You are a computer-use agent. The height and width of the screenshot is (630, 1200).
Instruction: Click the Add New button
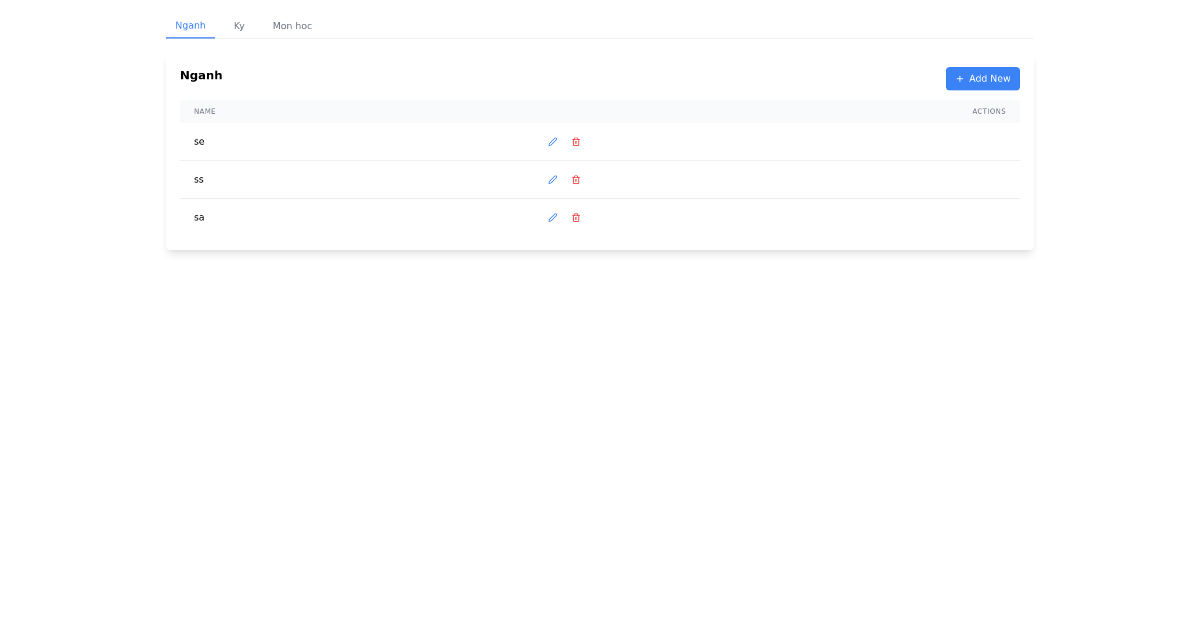[x=983, y=78]
